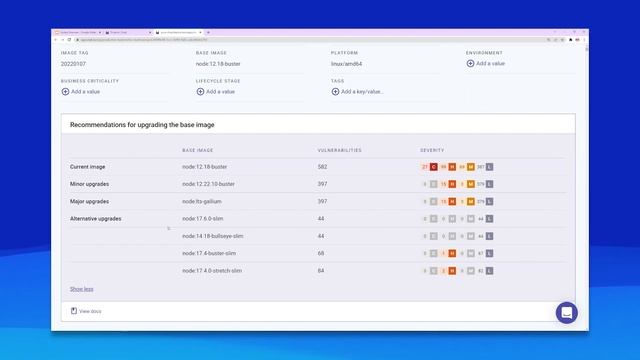The height and width of the screenshot is (360, 640).
Task: Select base image node:17.6.0-slim
Action: (x=203, y=219)
